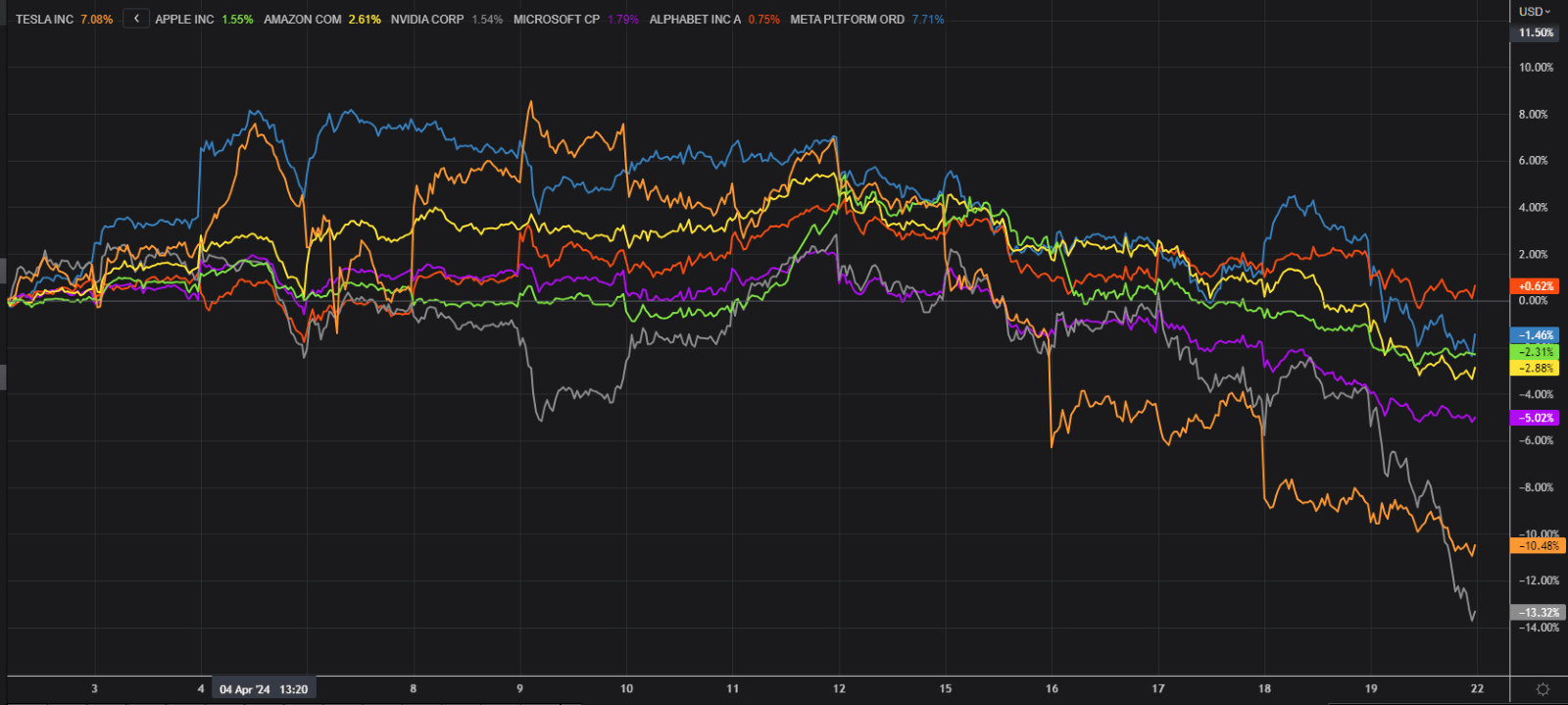Click date 15 on the time axis
This screenshot has width=1568, height=705.
click(945, 688)
